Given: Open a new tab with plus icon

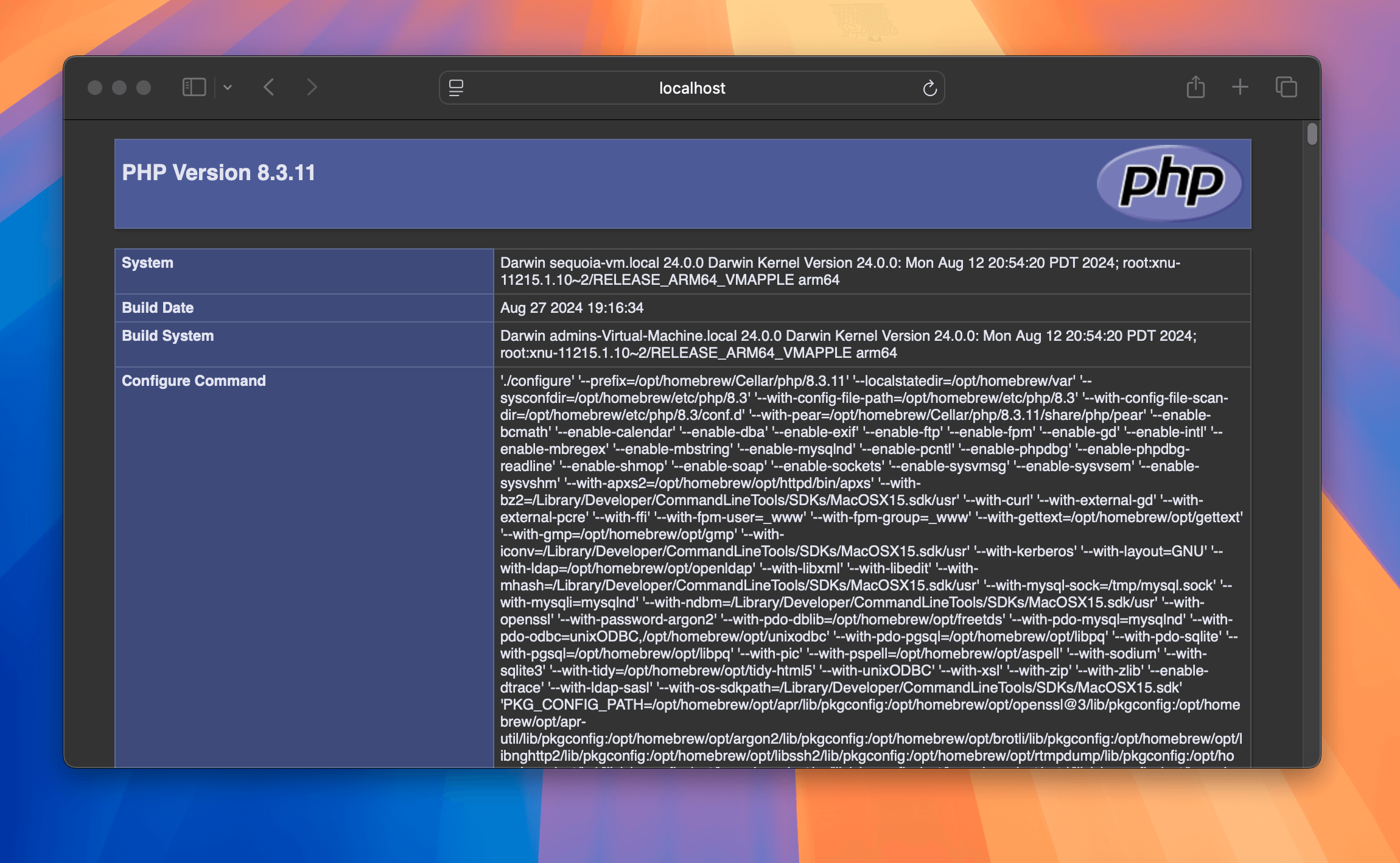Looking at the screenshot, I should click(1240, 87).
